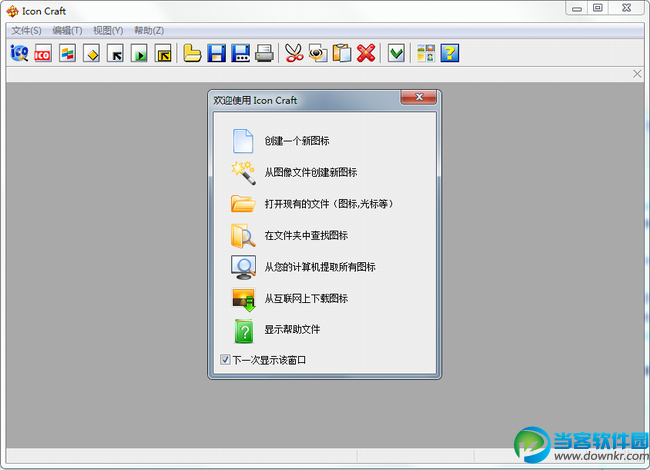
Task: Click the Icon Craft title bar app icon
Action: 12,11
